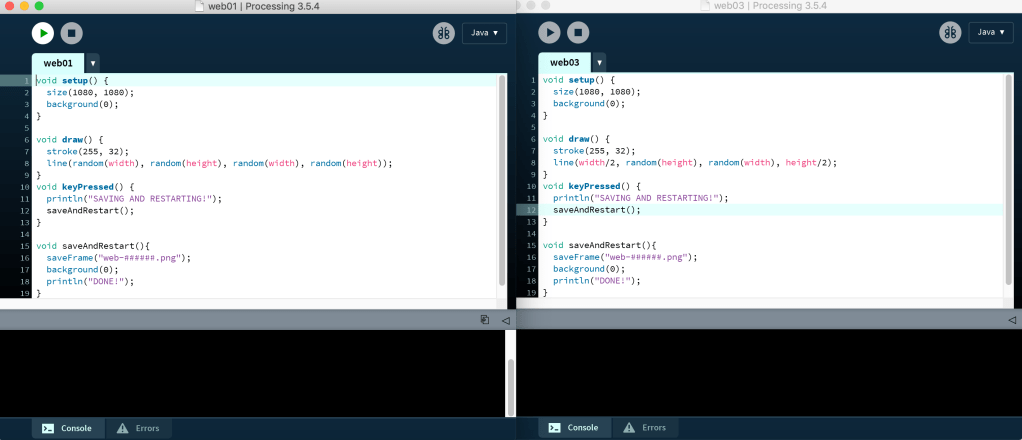Toggle the debugger in web01 window
Screen dimensions: 1022x440
(x=443, y=33)
